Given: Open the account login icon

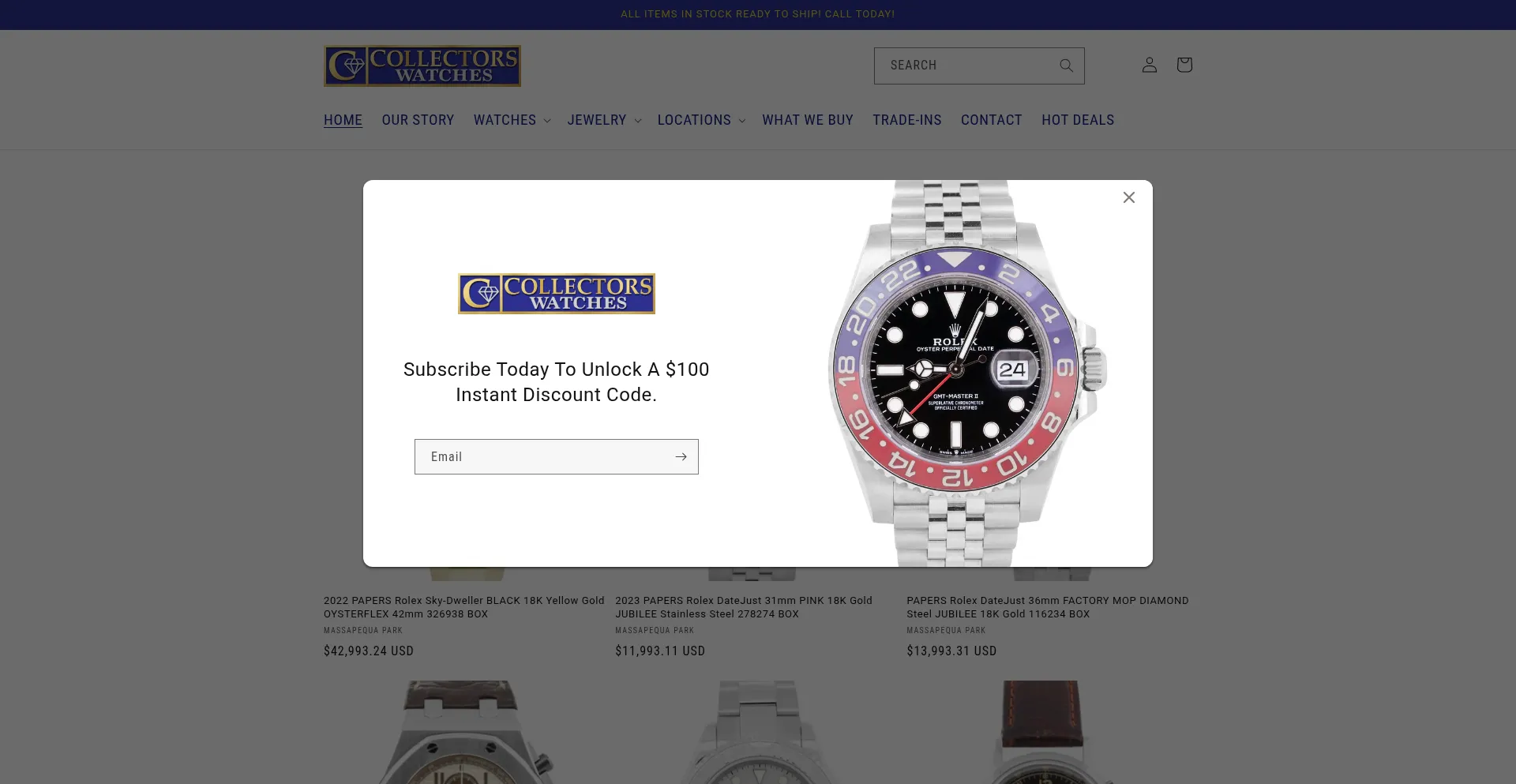Looking at the screenshot, I should (1150, 65).
